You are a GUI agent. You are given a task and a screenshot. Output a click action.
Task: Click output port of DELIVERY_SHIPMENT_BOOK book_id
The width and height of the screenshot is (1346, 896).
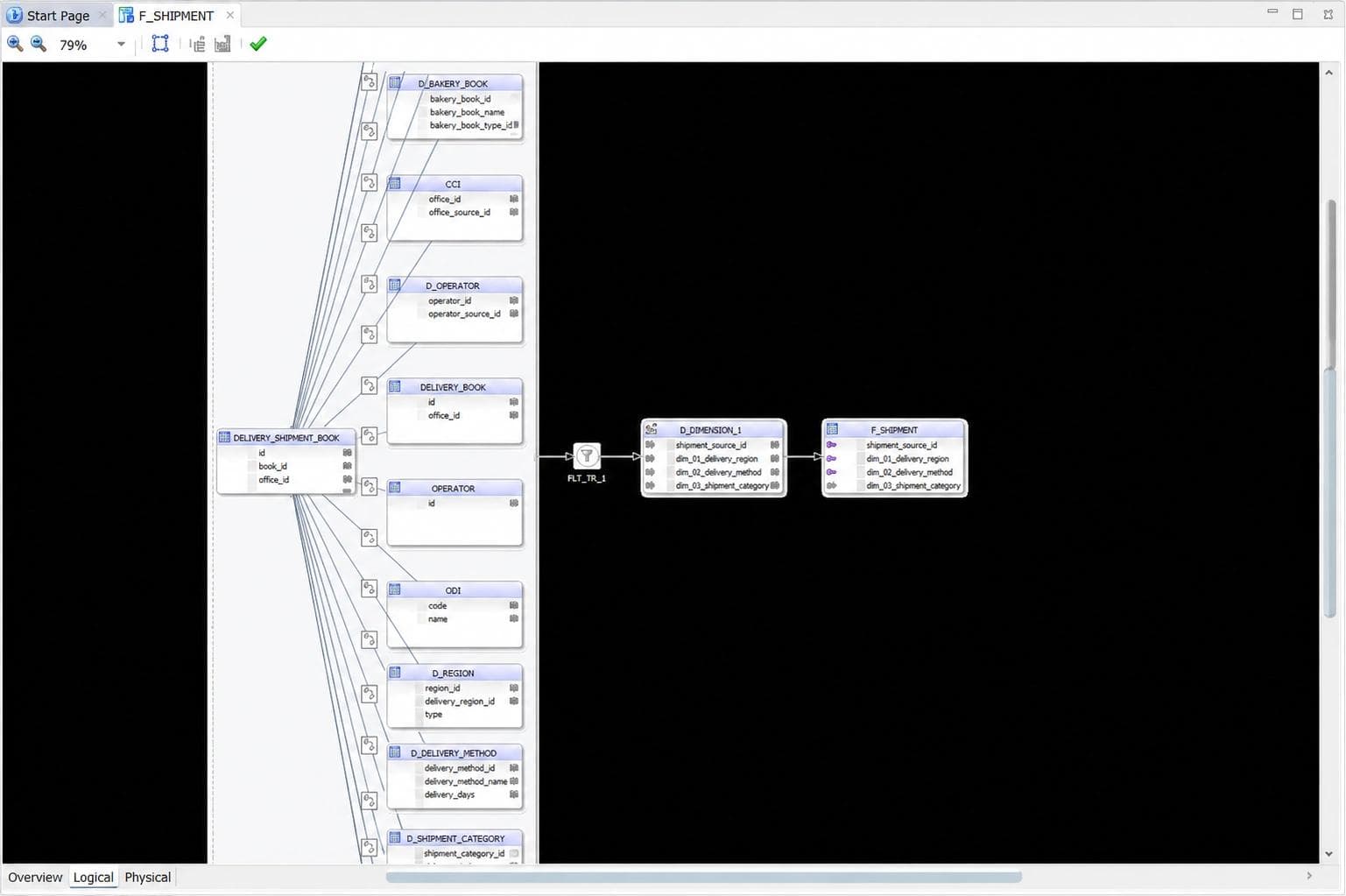click(348, 466)
